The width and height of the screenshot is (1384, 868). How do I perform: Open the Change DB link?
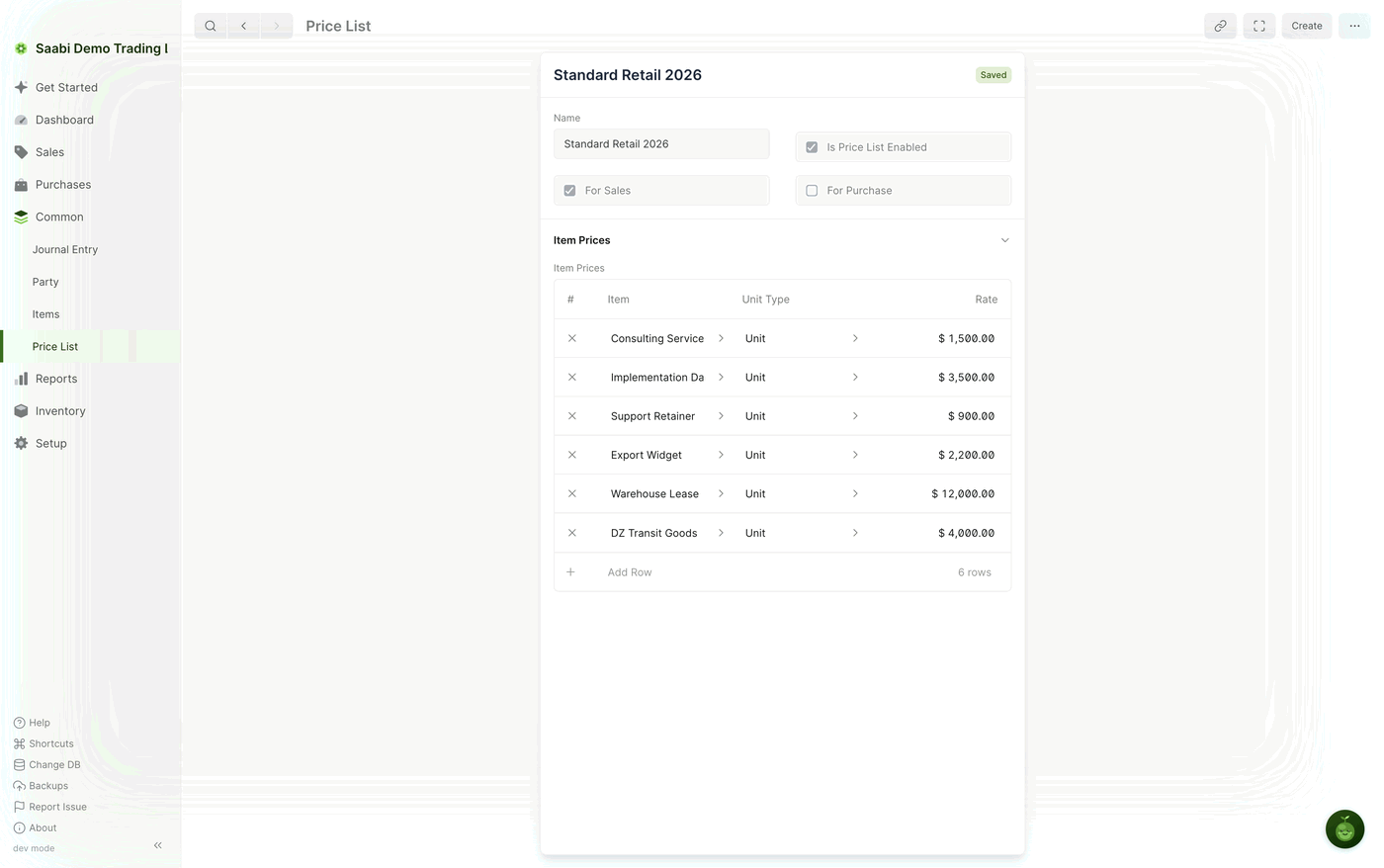47,765
